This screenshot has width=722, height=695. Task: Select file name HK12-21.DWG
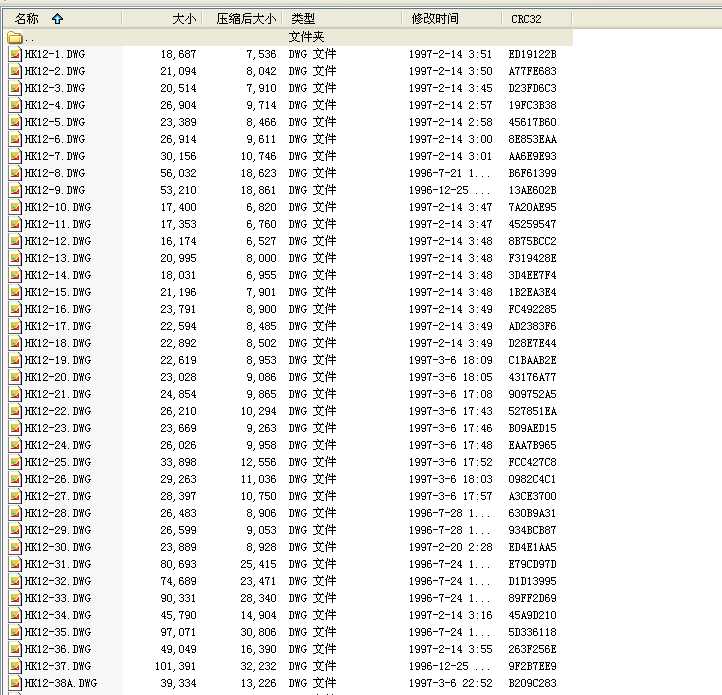coord(58,394)
